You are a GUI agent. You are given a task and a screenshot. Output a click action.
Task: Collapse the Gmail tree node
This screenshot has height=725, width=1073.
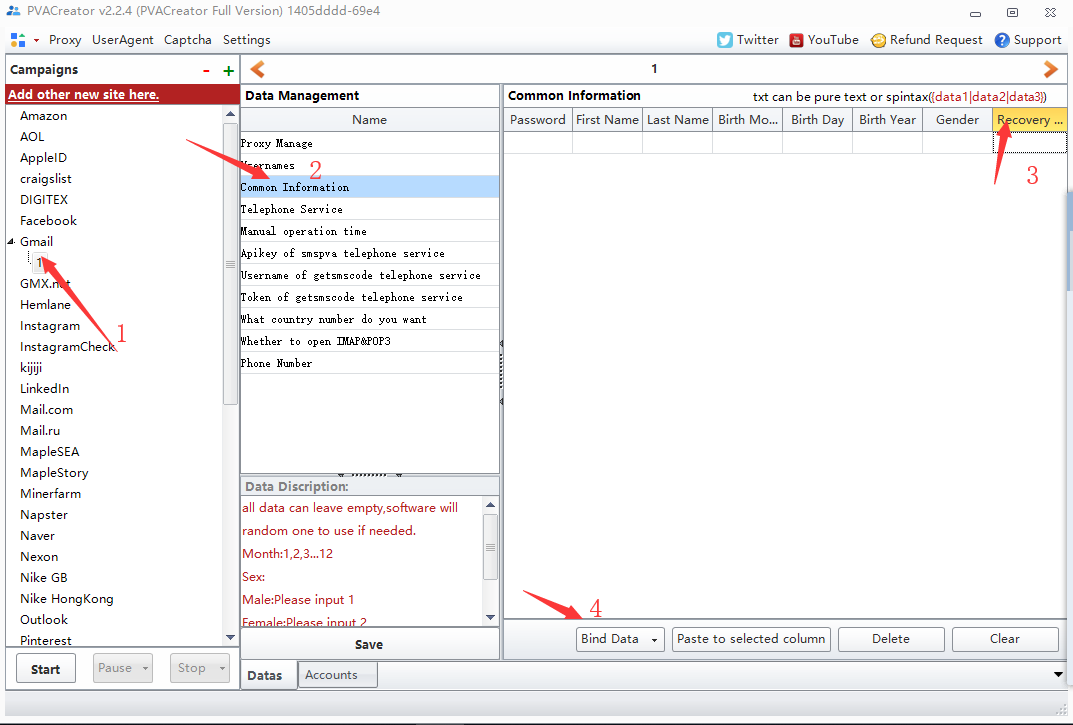(x=12, y=242)
